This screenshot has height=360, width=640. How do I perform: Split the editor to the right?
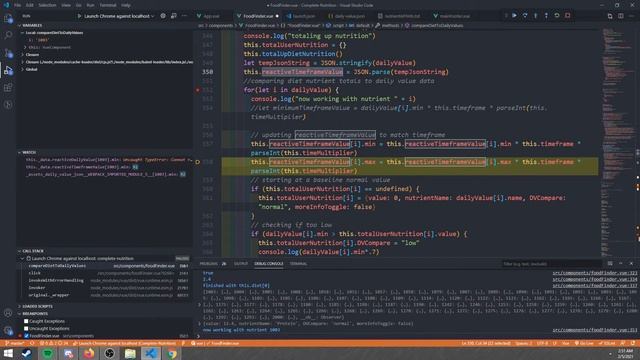pos(621,16)
